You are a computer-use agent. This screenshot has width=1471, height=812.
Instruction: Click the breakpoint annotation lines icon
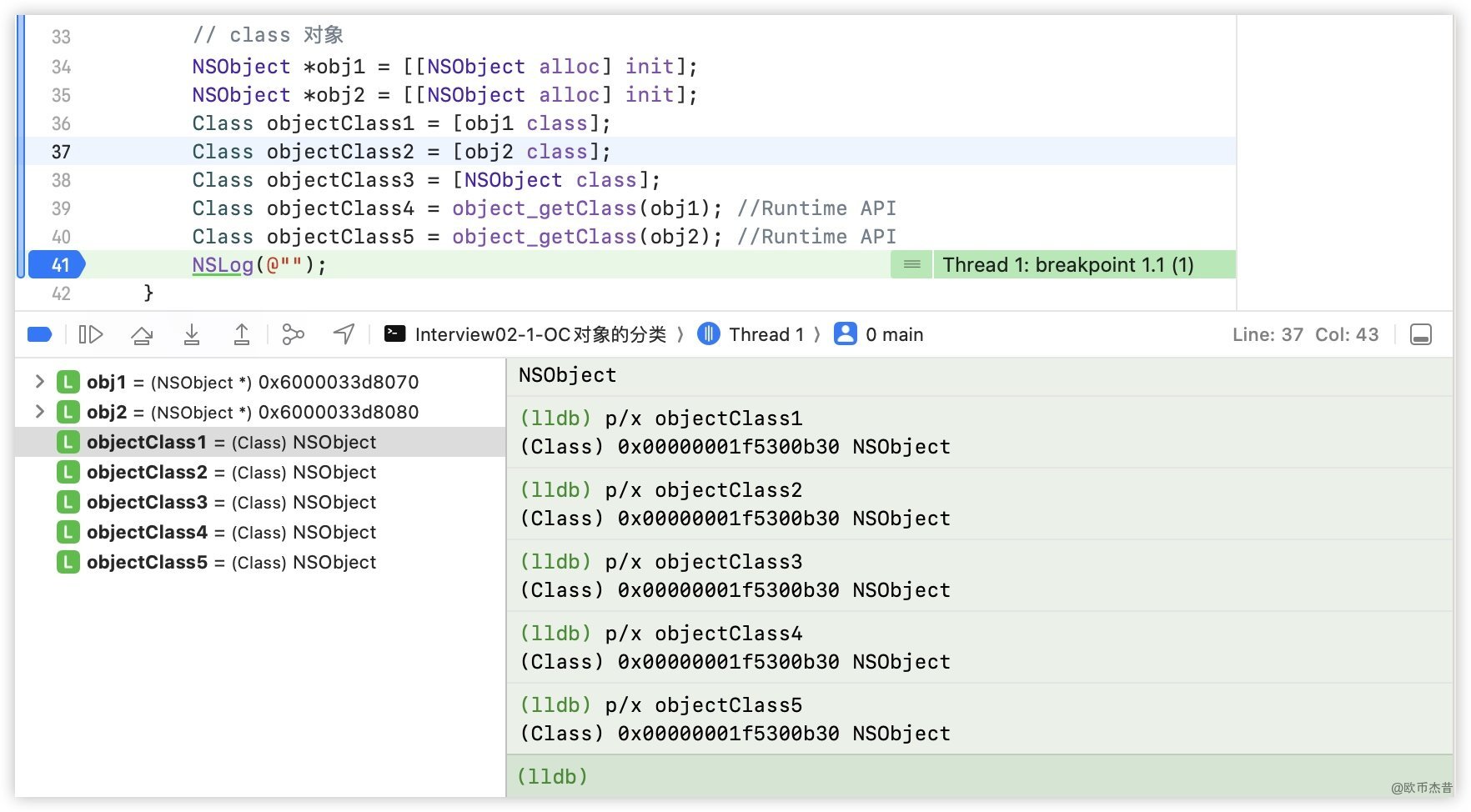point(911,265)
